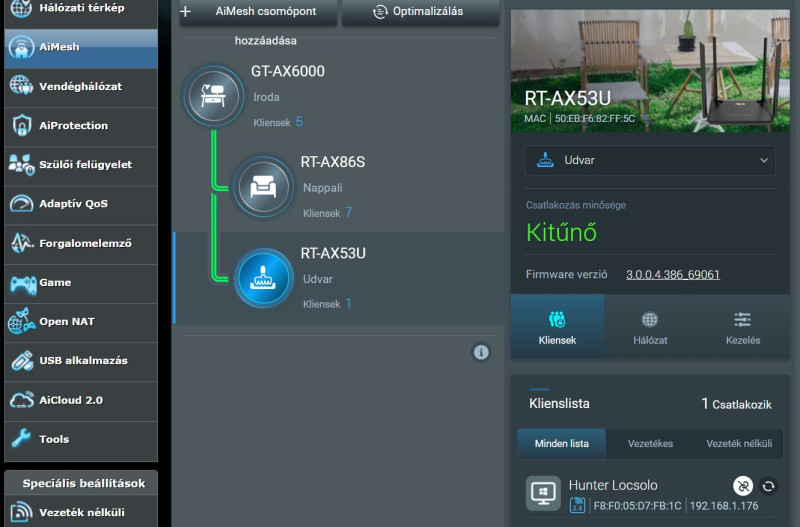
Task: Switch to the Kezelés tab
Action: [x=743, y=327]
